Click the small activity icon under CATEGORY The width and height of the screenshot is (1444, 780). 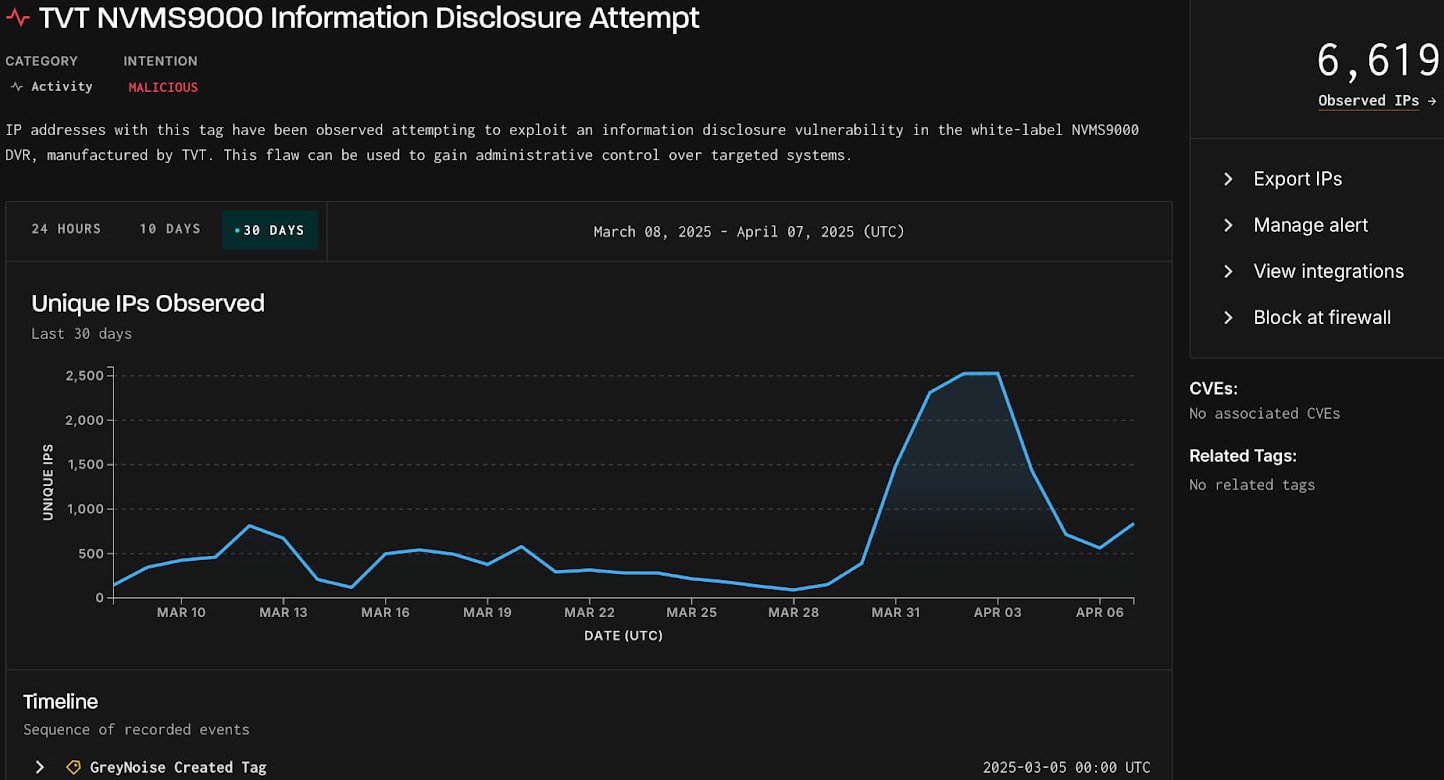click(x=16, y=87)
